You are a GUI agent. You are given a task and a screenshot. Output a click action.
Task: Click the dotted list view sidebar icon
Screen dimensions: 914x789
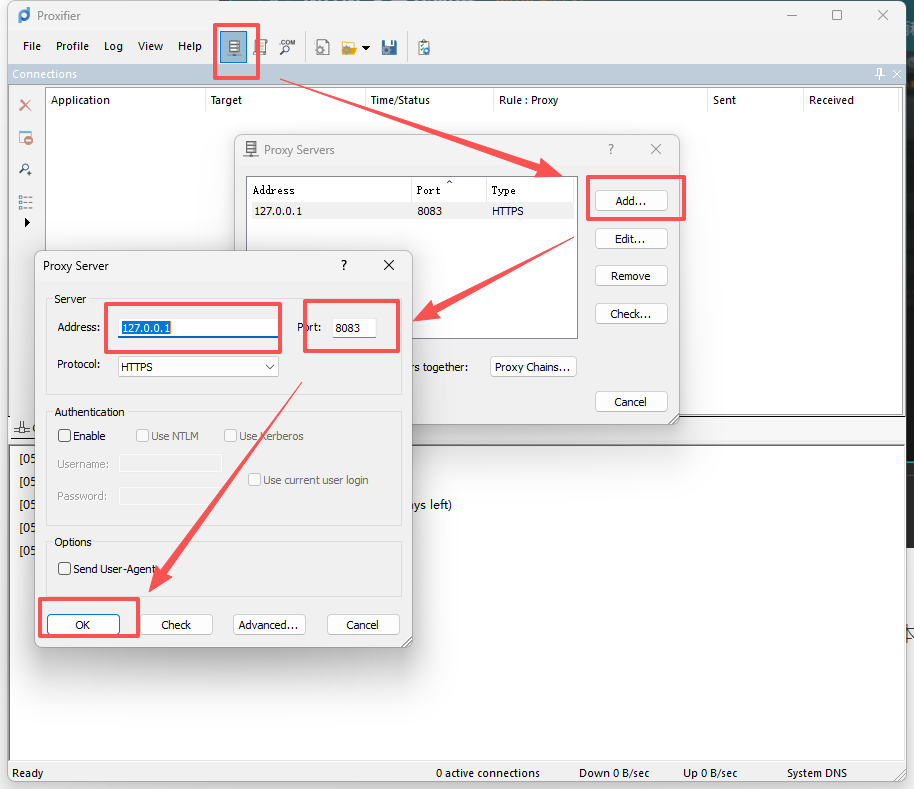25,202
